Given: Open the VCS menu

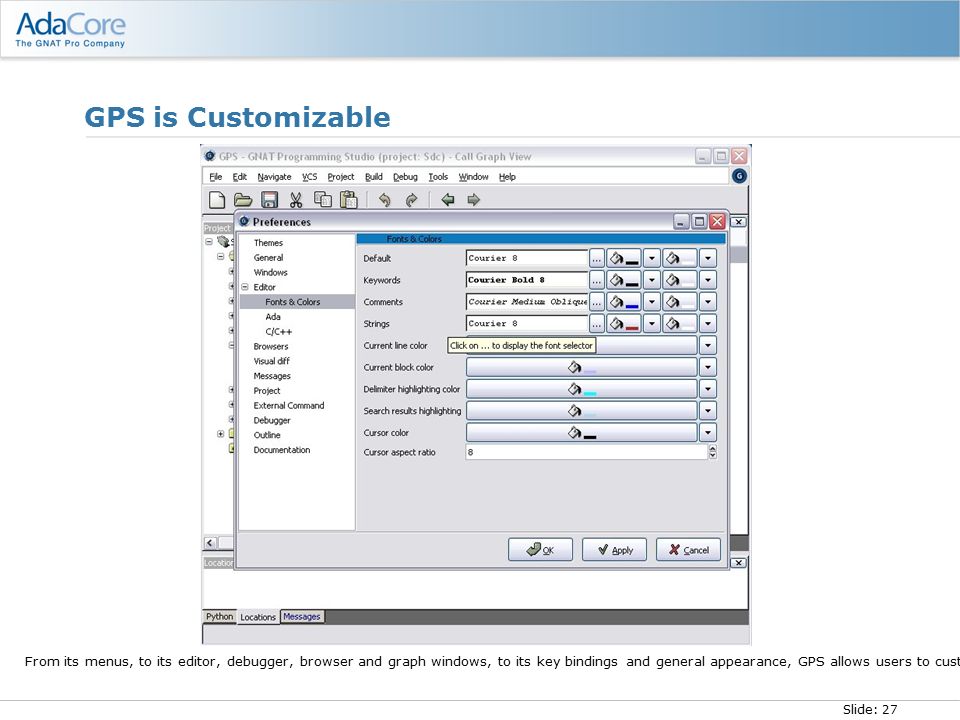Looking at the screenshot, I should tap(309, 177).
